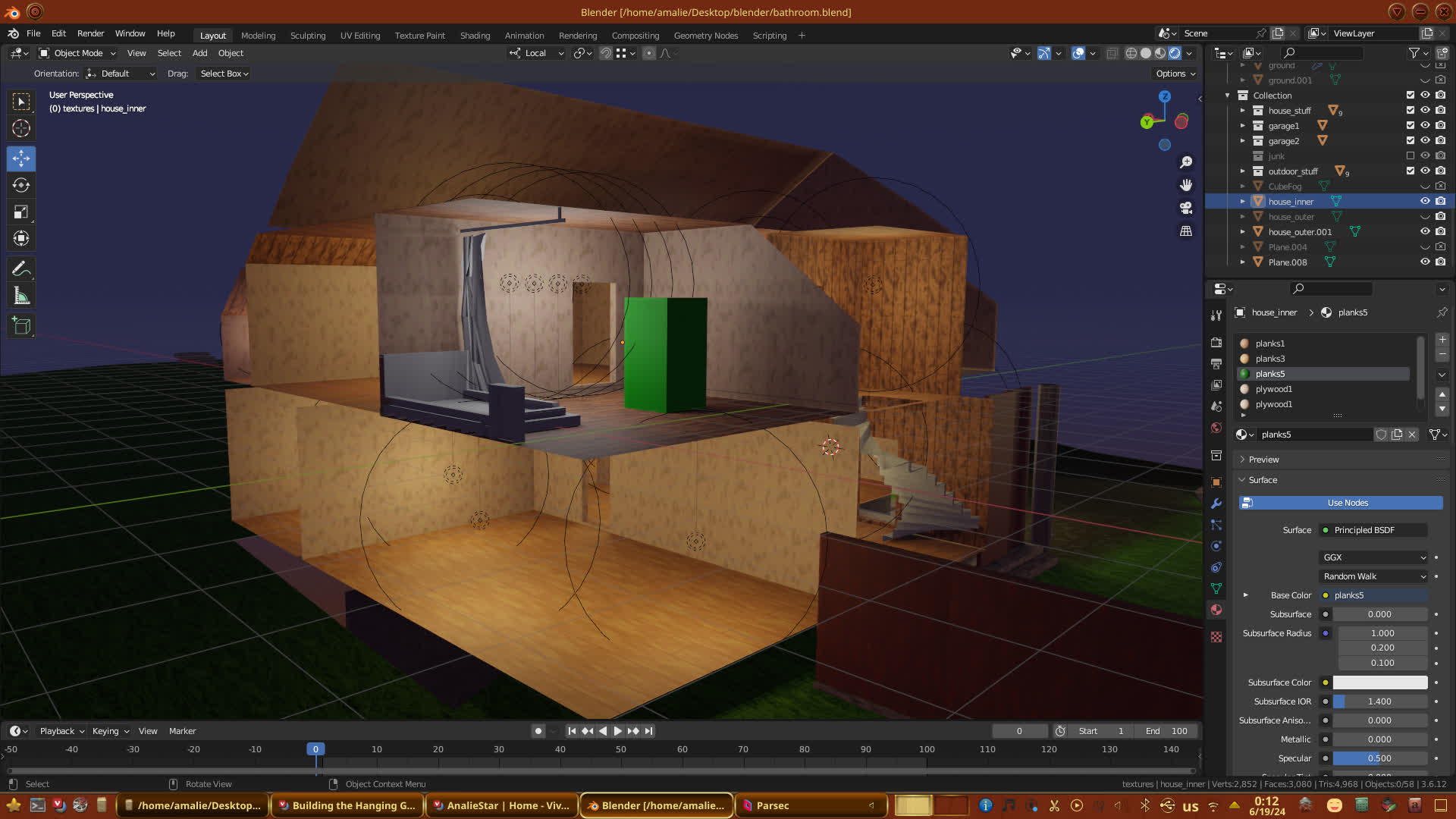Switch to the Shading workspace tab
Image resolution: width=1456 pixels, height=819 pixels.
click(x=475, y=36)
